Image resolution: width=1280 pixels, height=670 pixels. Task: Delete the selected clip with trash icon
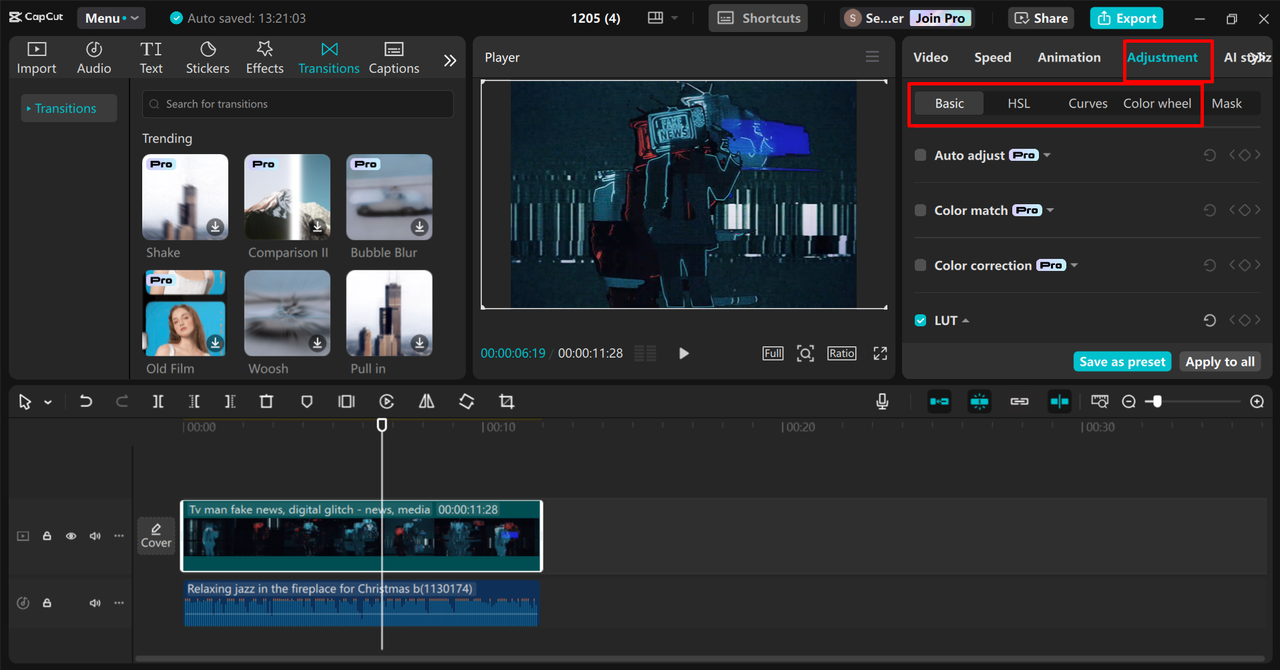coord(266,401)
